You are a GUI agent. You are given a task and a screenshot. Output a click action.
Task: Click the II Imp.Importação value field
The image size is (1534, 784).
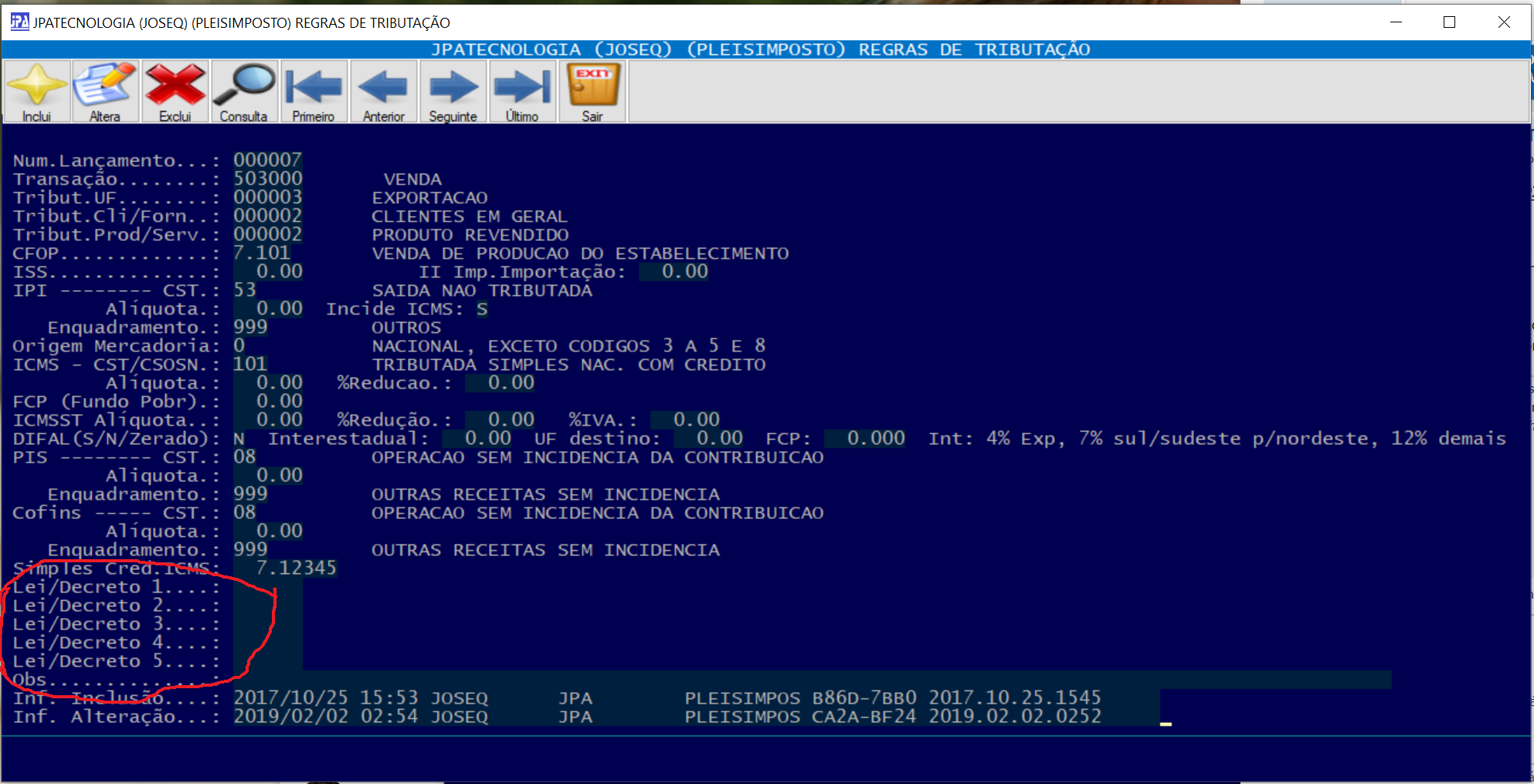coord(674,271)
